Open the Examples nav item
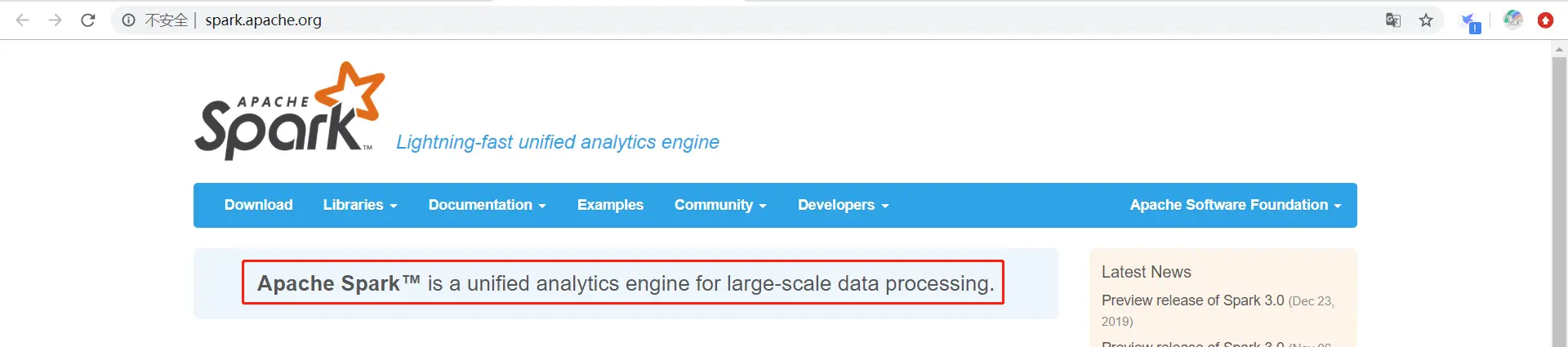 coord(610,205)
